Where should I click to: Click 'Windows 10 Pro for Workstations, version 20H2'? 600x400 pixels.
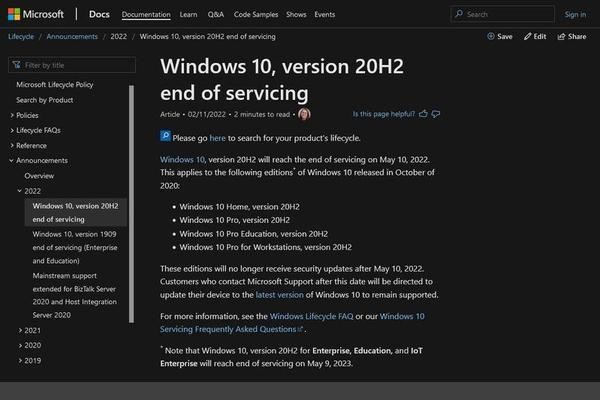pyautogui.click(x=266, y=247)
